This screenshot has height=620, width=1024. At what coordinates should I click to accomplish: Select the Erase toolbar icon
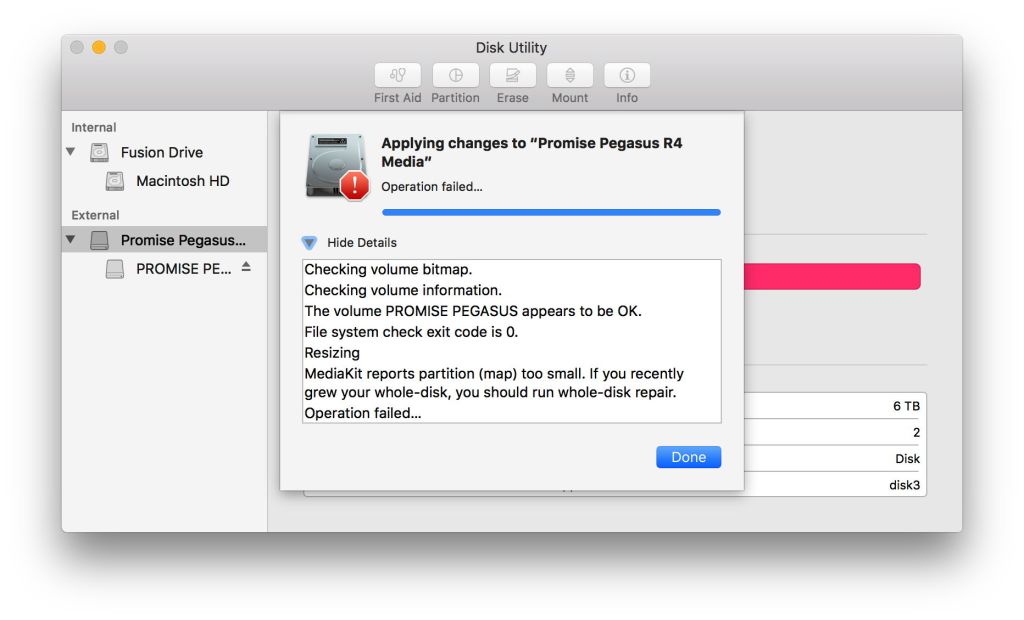click(513, 76)
